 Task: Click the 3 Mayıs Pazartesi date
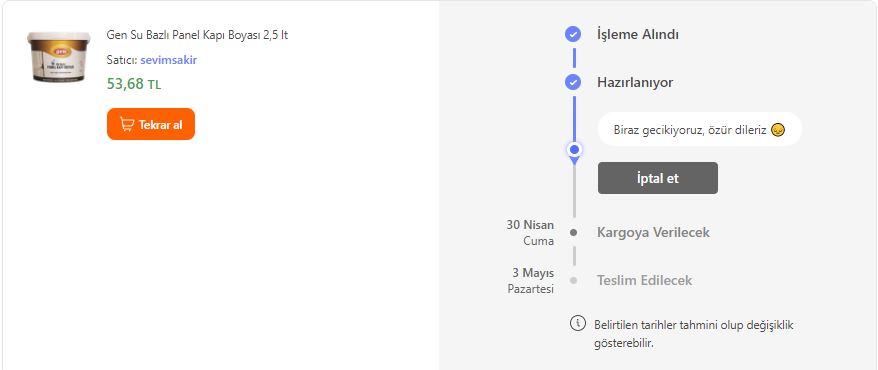click(x=531, y=281)
